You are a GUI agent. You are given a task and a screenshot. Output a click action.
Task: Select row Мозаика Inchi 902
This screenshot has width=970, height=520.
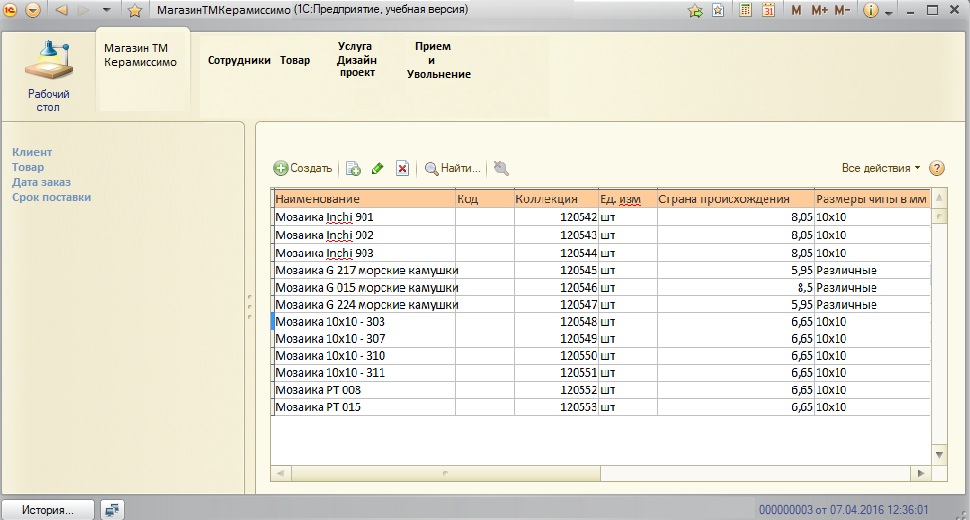[601, 235]
